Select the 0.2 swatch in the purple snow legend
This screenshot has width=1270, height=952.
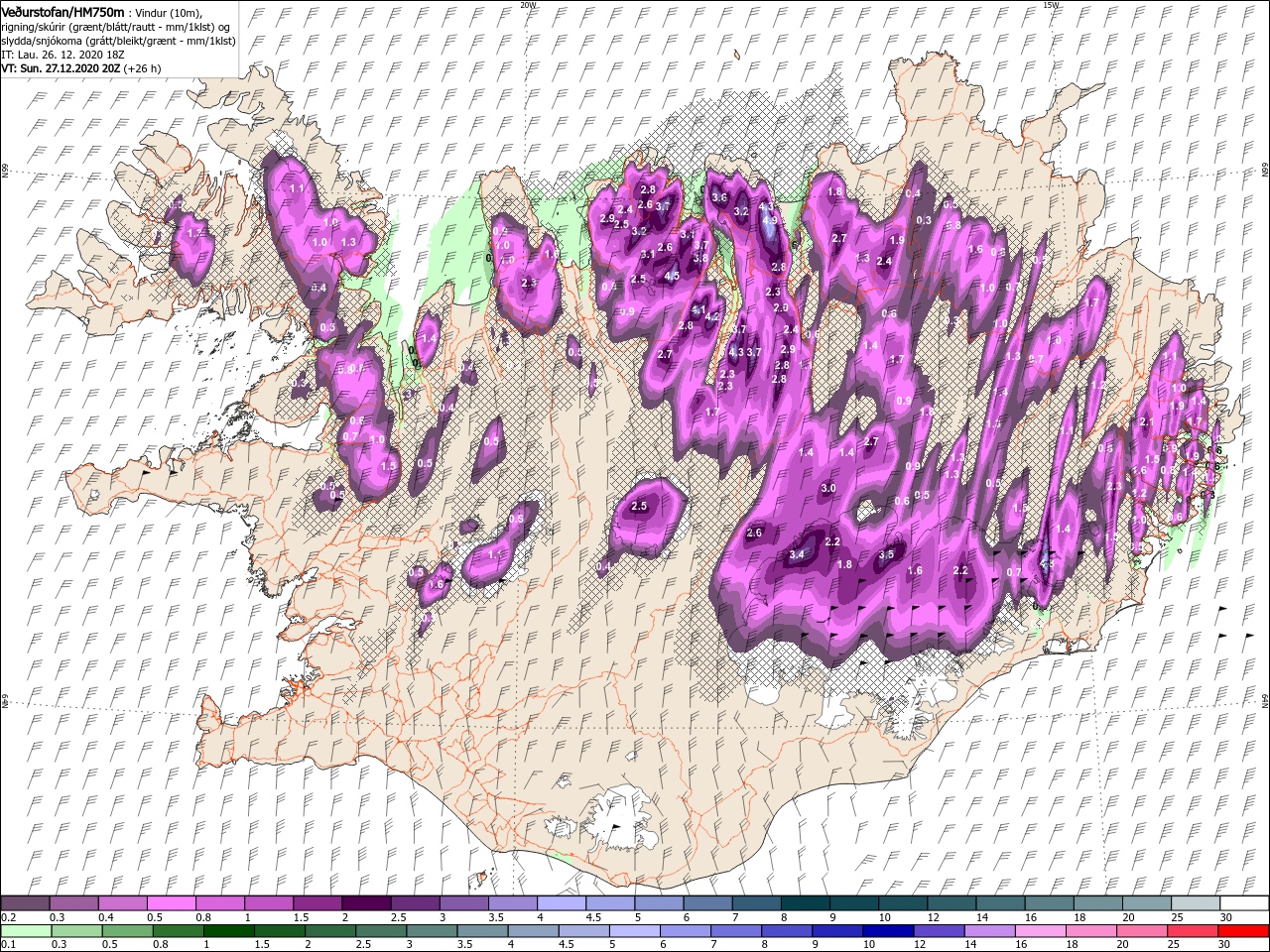(25, 903)
